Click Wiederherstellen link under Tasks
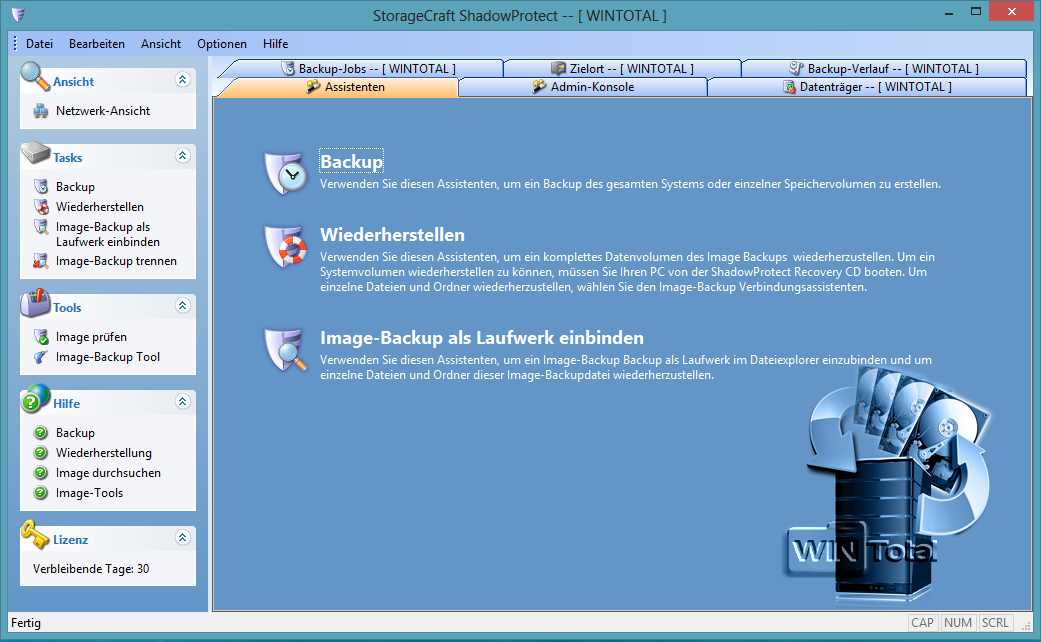 click(100, 206)
